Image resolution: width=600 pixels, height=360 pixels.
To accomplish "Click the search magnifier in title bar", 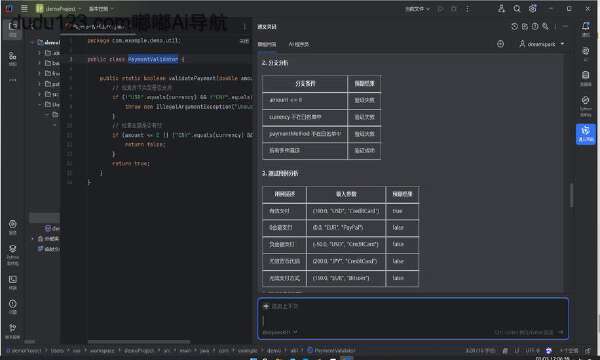I will coord(517,8).
